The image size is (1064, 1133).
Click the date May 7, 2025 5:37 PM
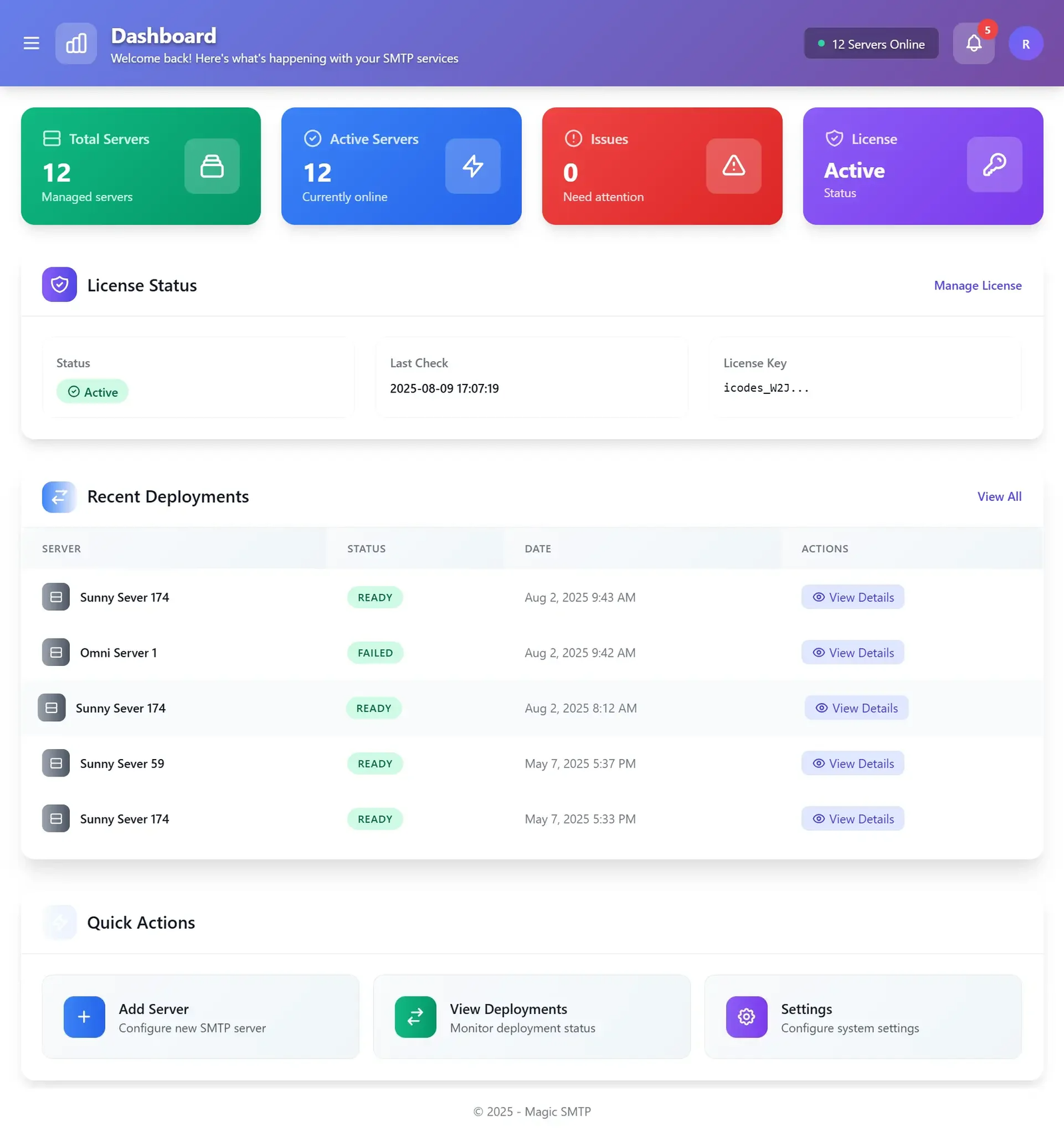[x=580, y=764]
